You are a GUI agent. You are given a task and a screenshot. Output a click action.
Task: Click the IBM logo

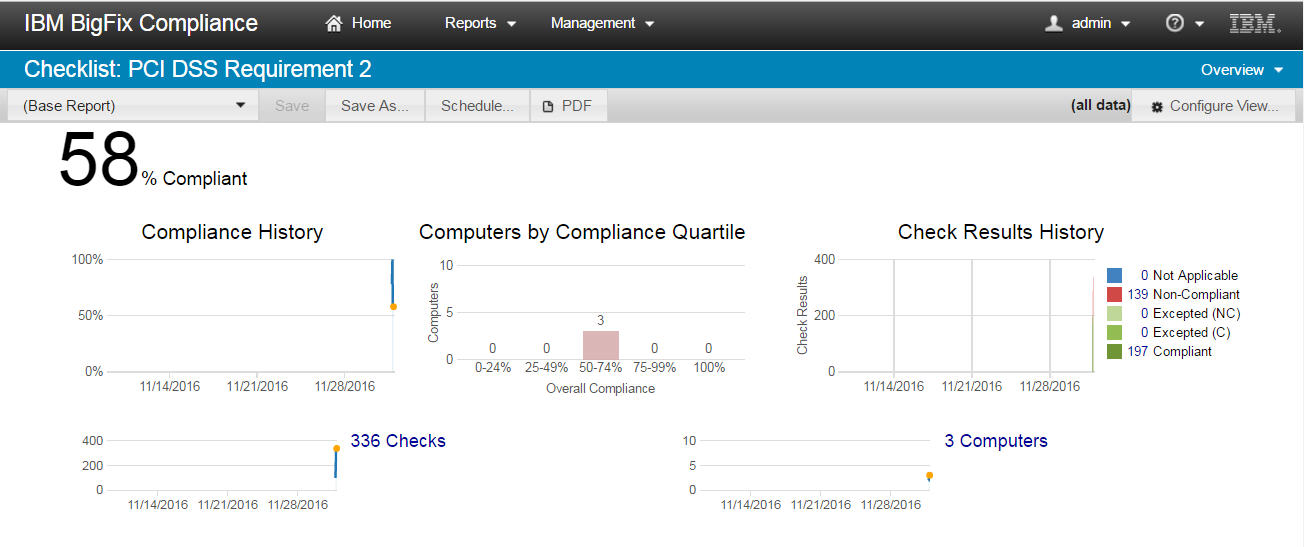tap(1255, 23)
